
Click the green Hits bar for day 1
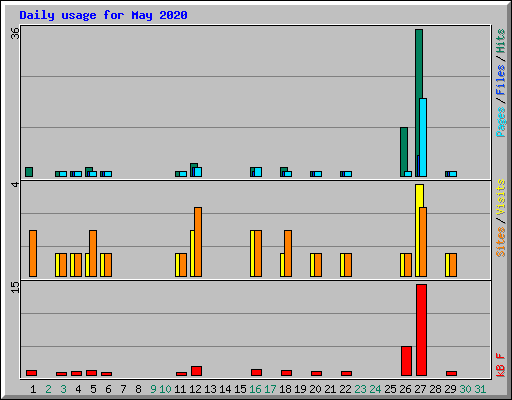[x=29, y=172]
